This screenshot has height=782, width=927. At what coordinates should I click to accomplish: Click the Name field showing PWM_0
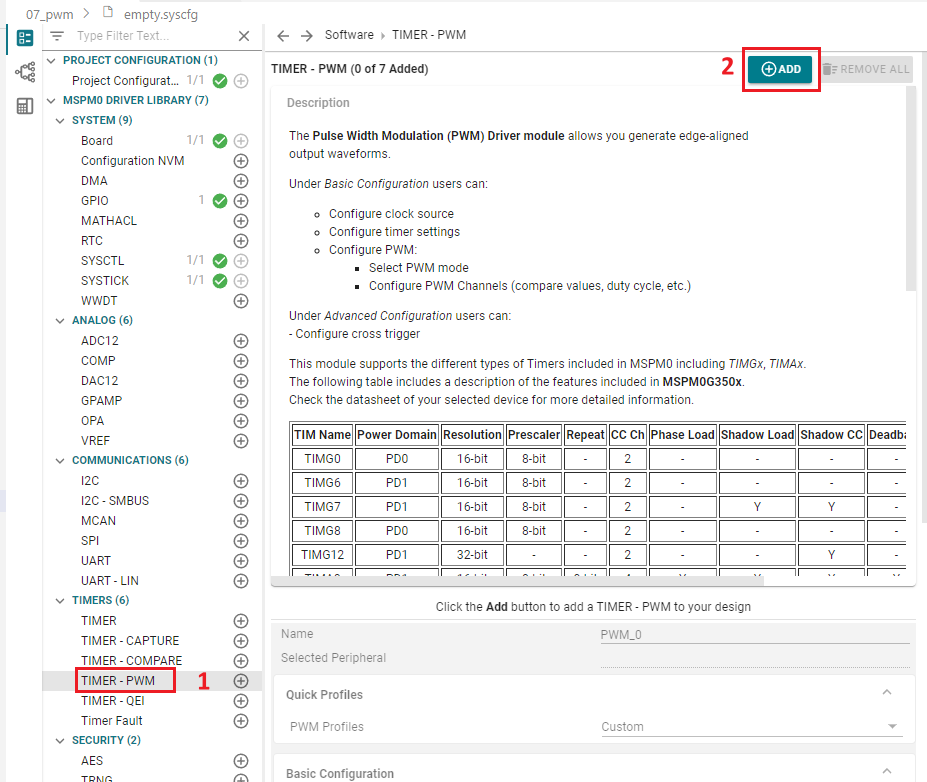tap(755, 635)
